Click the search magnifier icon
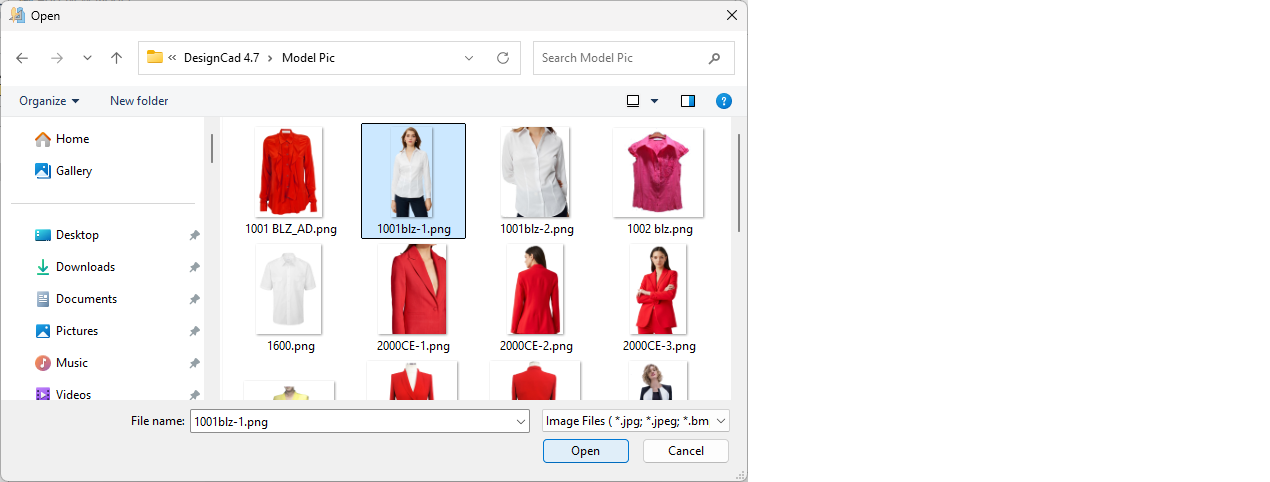Image resolution: width=1270 pixels, height=482 pixels. pos(714,58)
